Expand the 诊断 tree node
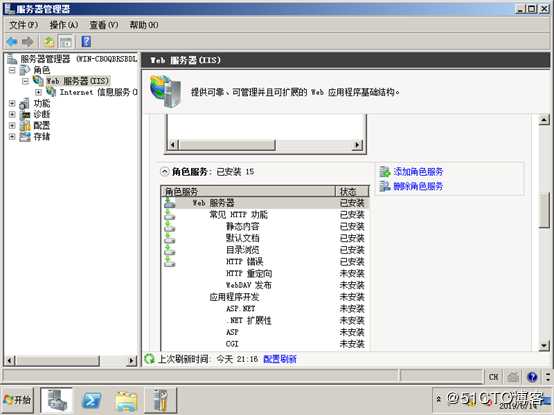 (x=12, y=114)
